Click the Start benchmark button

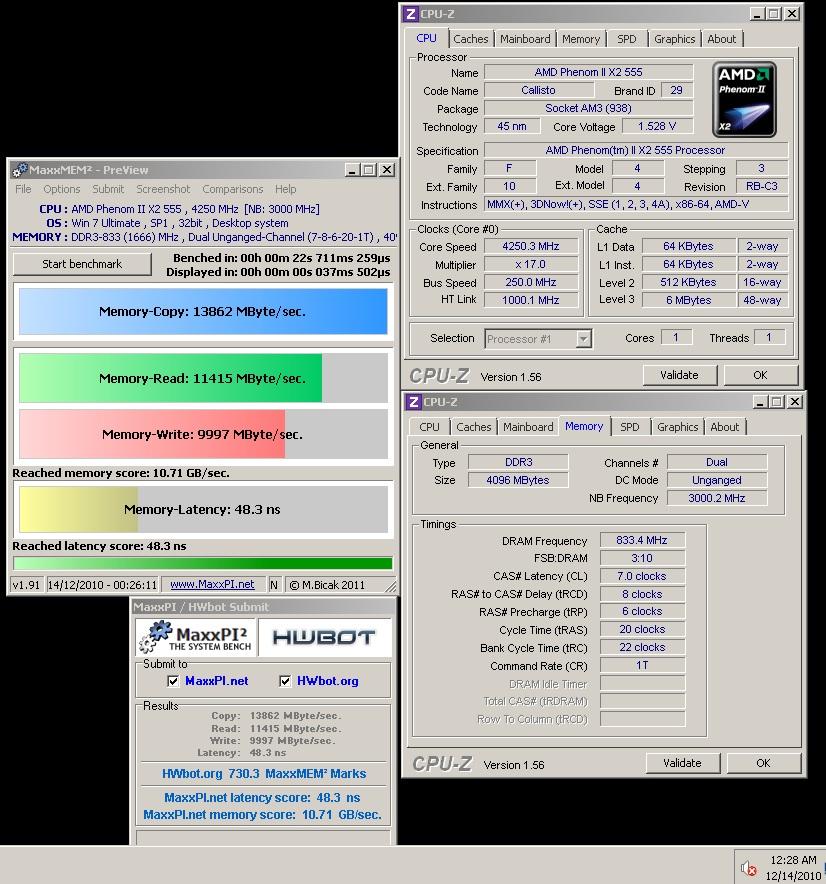[82, 264]
